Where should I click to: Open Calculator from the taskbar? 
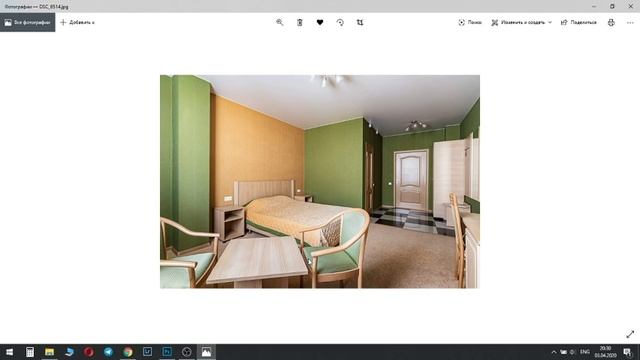pos(30,352)
